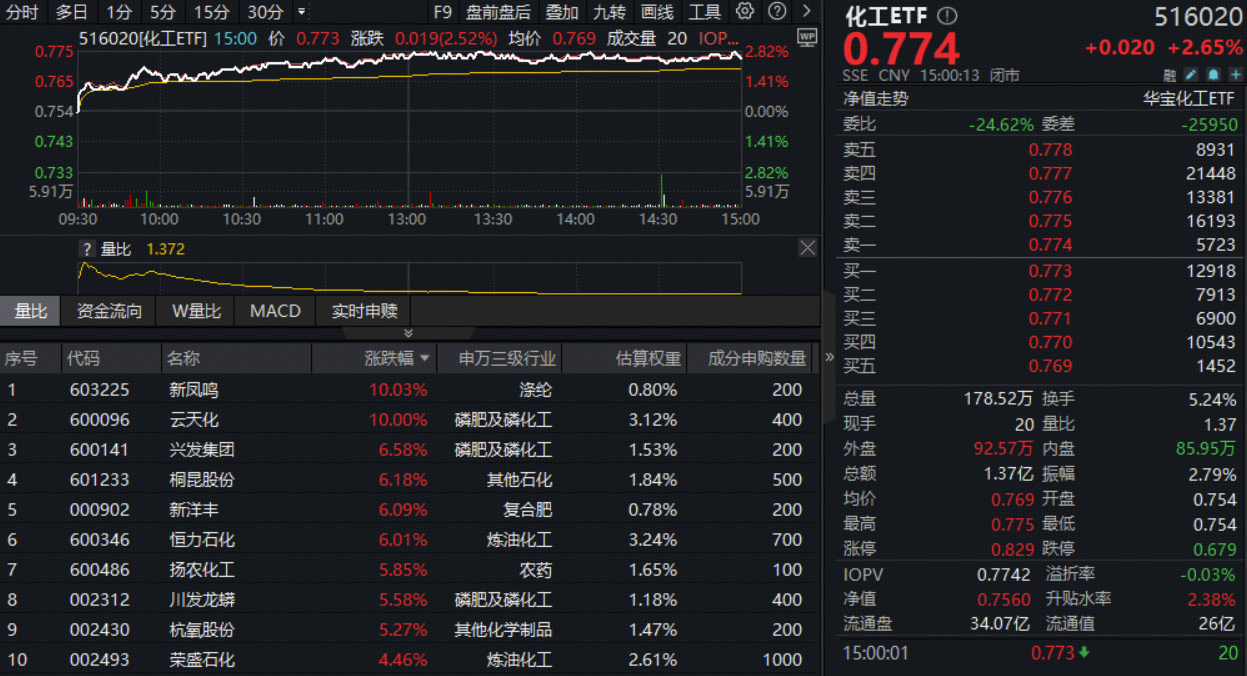1247x676 pixels.
Task: Click the bell alert icon
Action: point(1212,75)
